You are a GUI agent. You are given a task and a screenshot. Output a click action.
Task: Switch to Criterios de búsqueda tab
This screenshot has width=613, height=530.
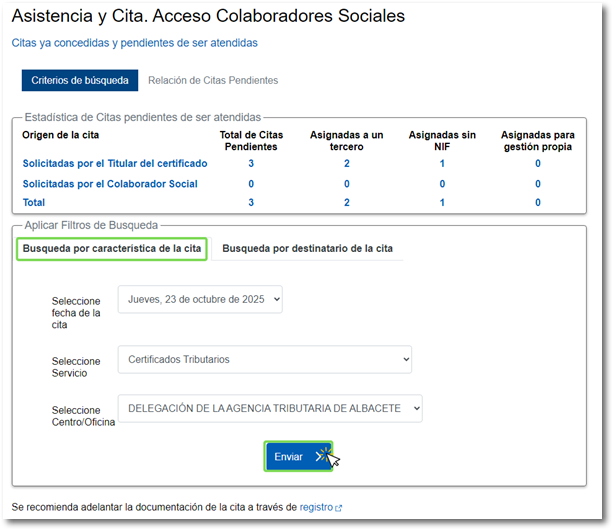click(x=80, y=80)
